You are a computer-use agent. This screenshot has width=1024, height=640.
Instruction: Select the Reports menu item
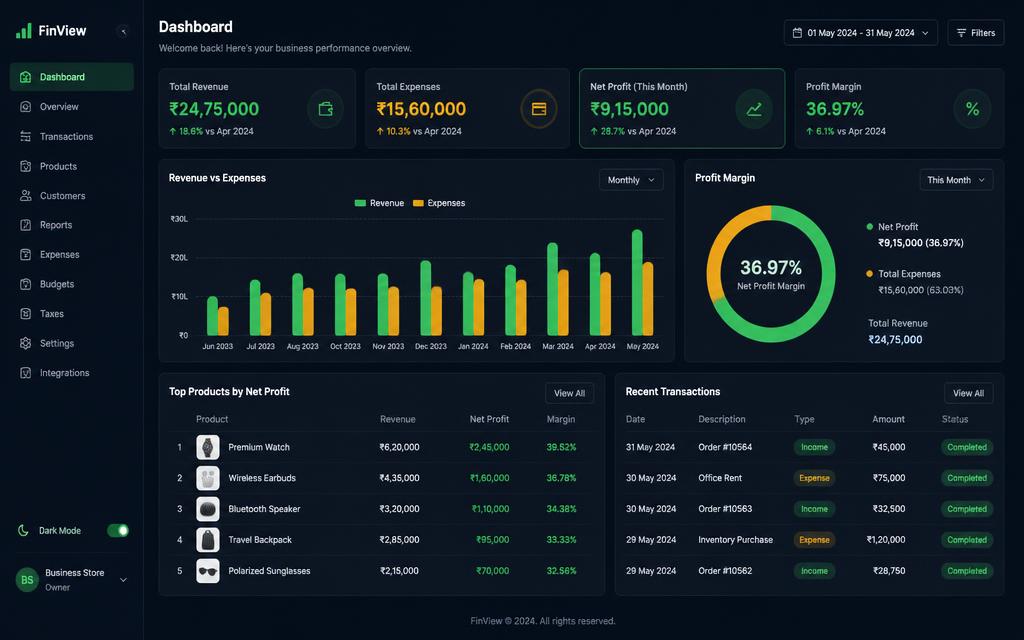pyautogui.click(x=72, y=225)
